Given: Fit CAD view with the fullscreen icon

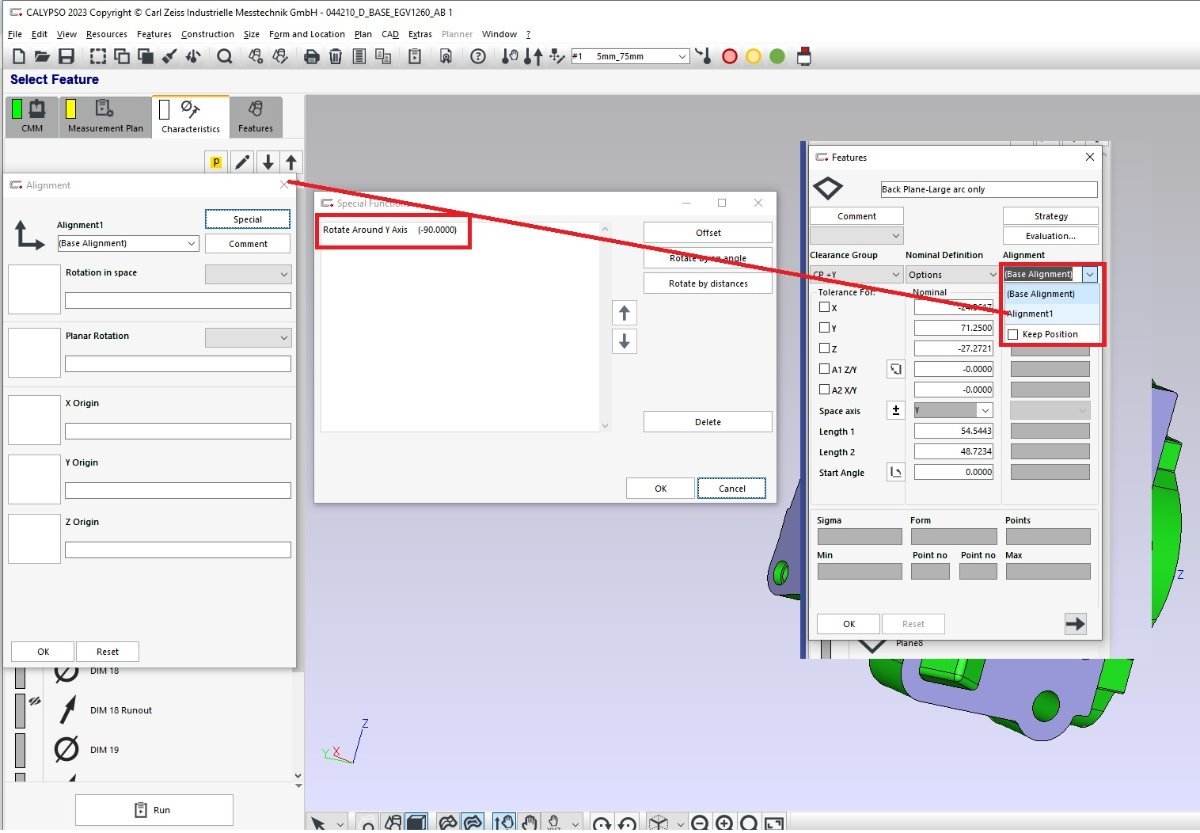Looking at the screenshot, I should point(773,824).
